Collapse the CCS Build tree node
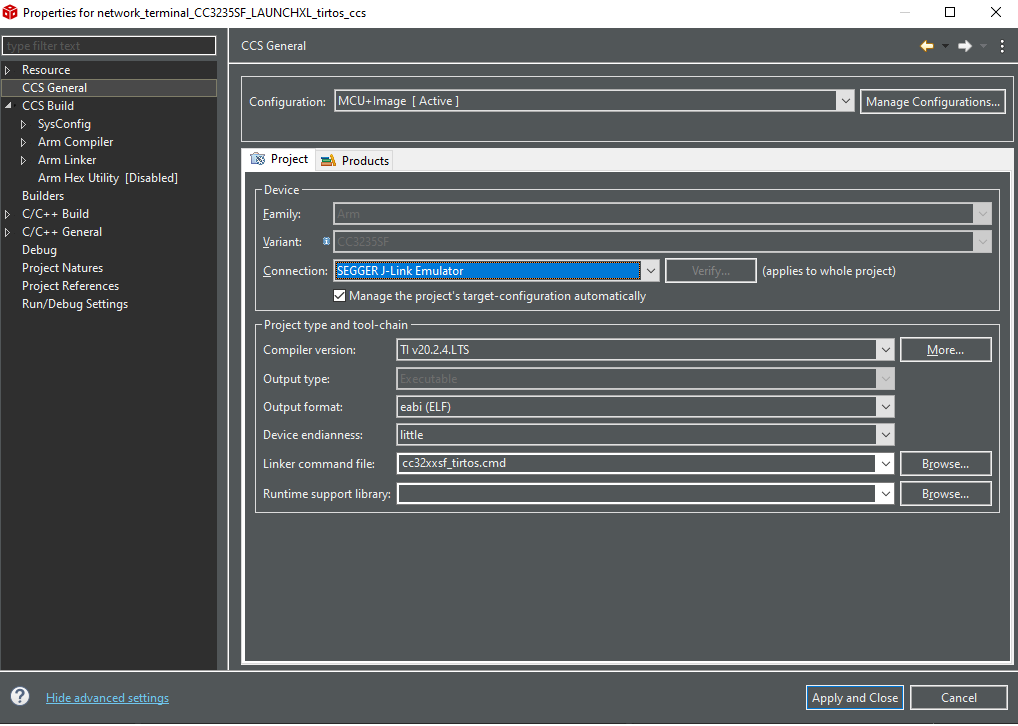This screenshot has height=726, width=1018. click(8, 105)
